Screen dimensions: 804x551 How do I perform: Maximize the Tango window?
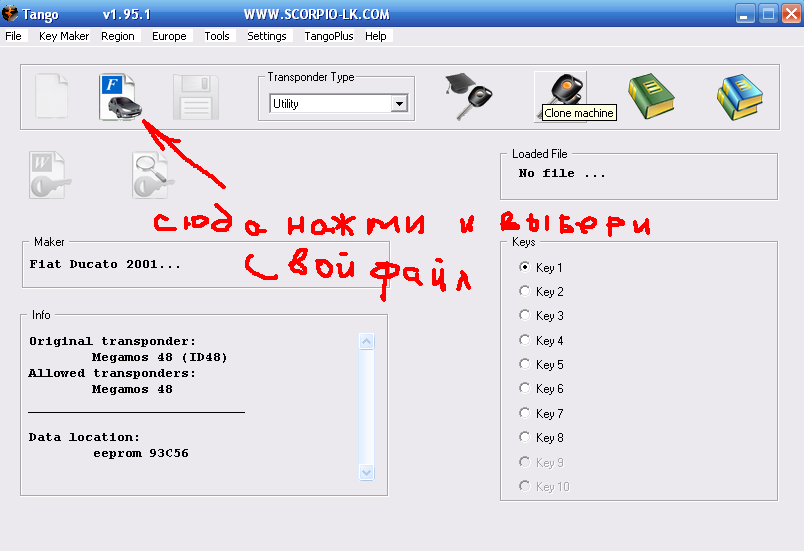coord(768,14)
